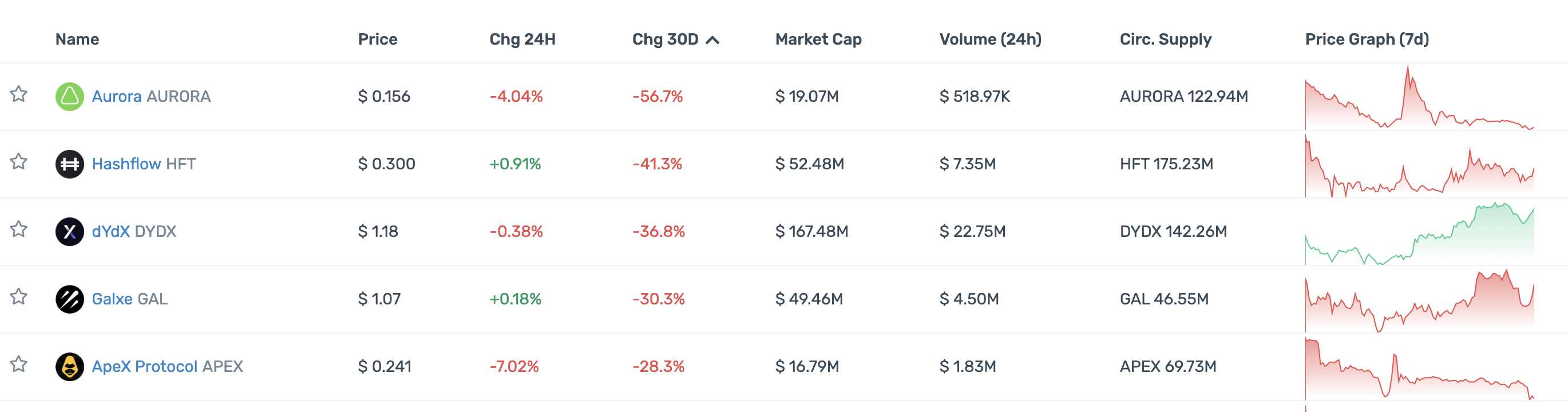Add Galxe to favorites via star
Screen dimensions: 1568x412
(19, 297)
